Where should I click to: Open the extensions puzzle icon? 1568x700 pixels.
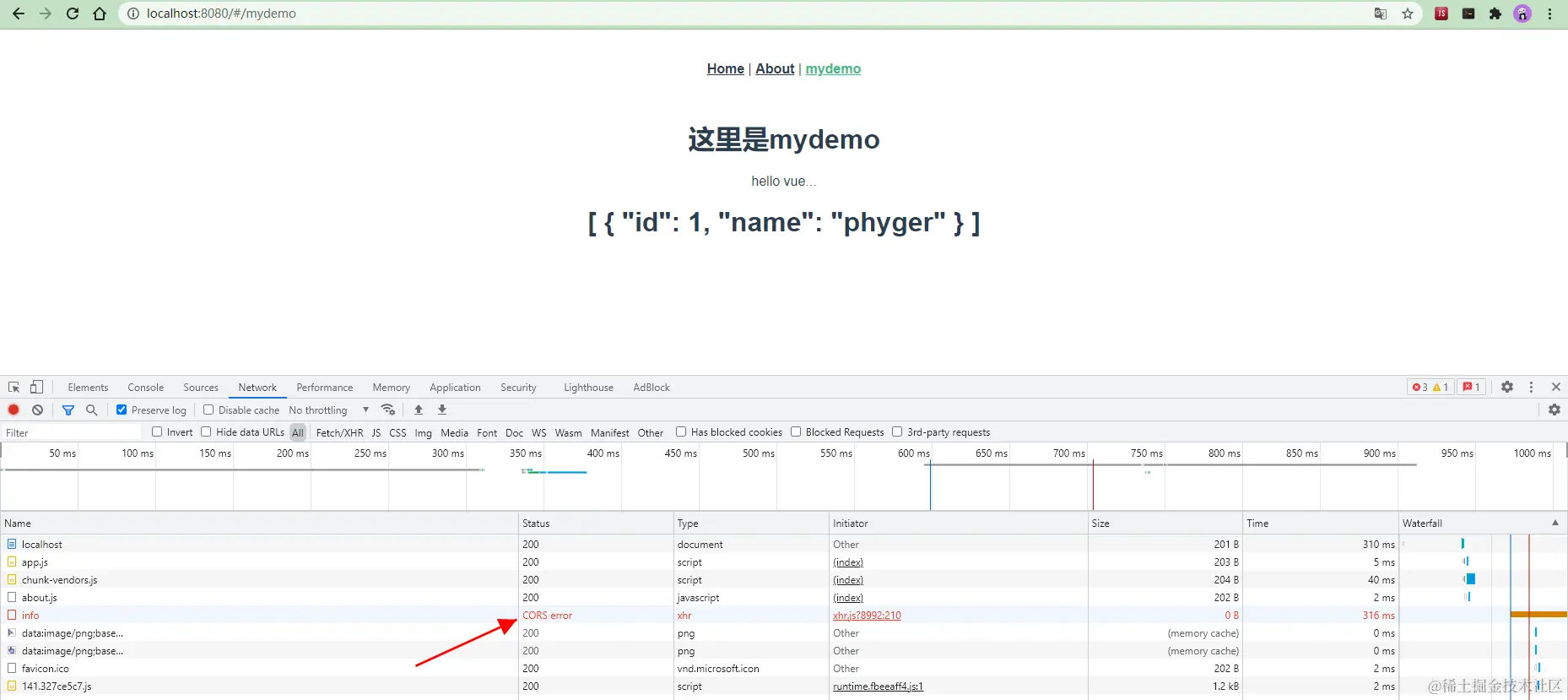(x=1495, y=14)
